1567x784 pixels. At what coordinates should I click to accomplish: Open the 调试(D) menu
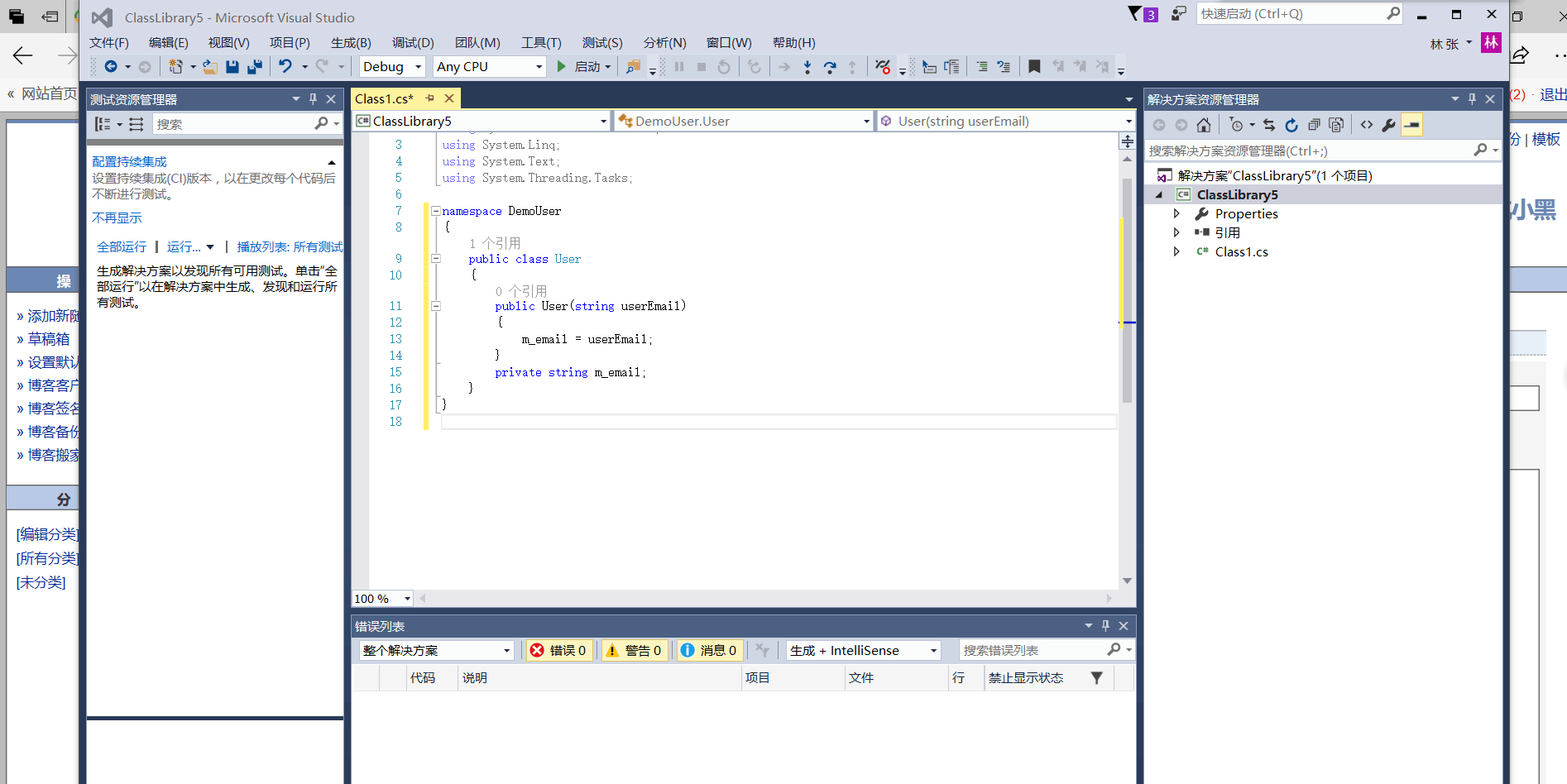tap(413, 42)
